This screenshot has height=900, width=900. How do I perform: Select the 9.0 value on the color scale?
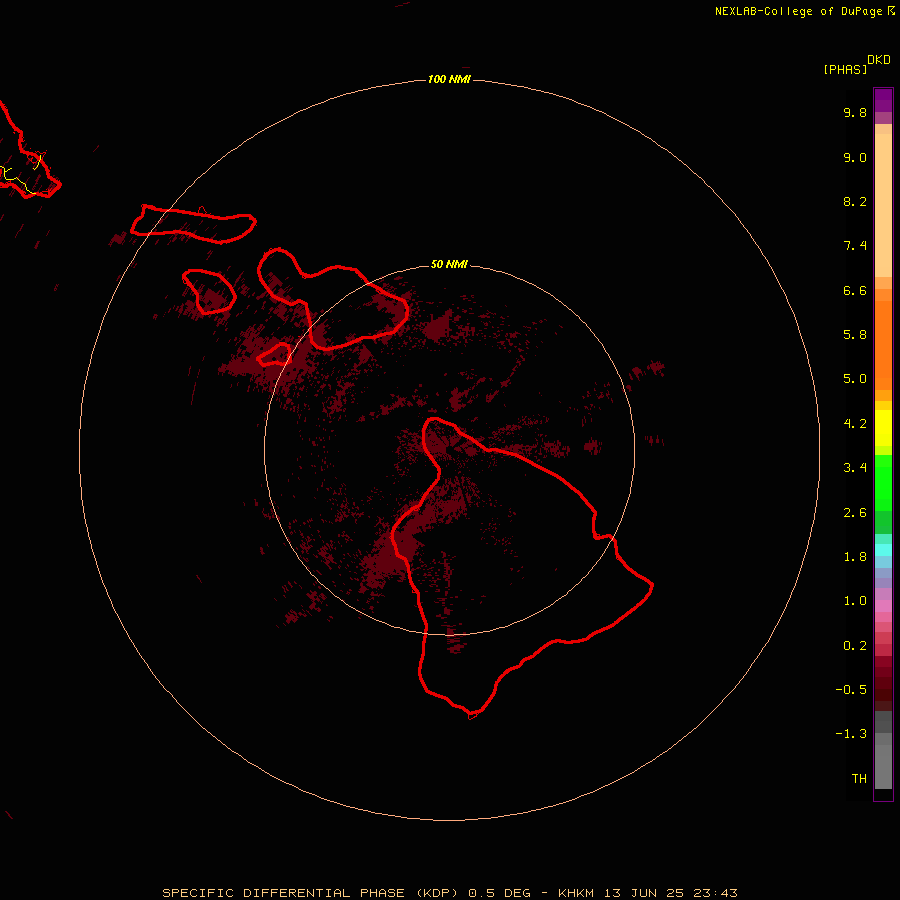(855, 157)
